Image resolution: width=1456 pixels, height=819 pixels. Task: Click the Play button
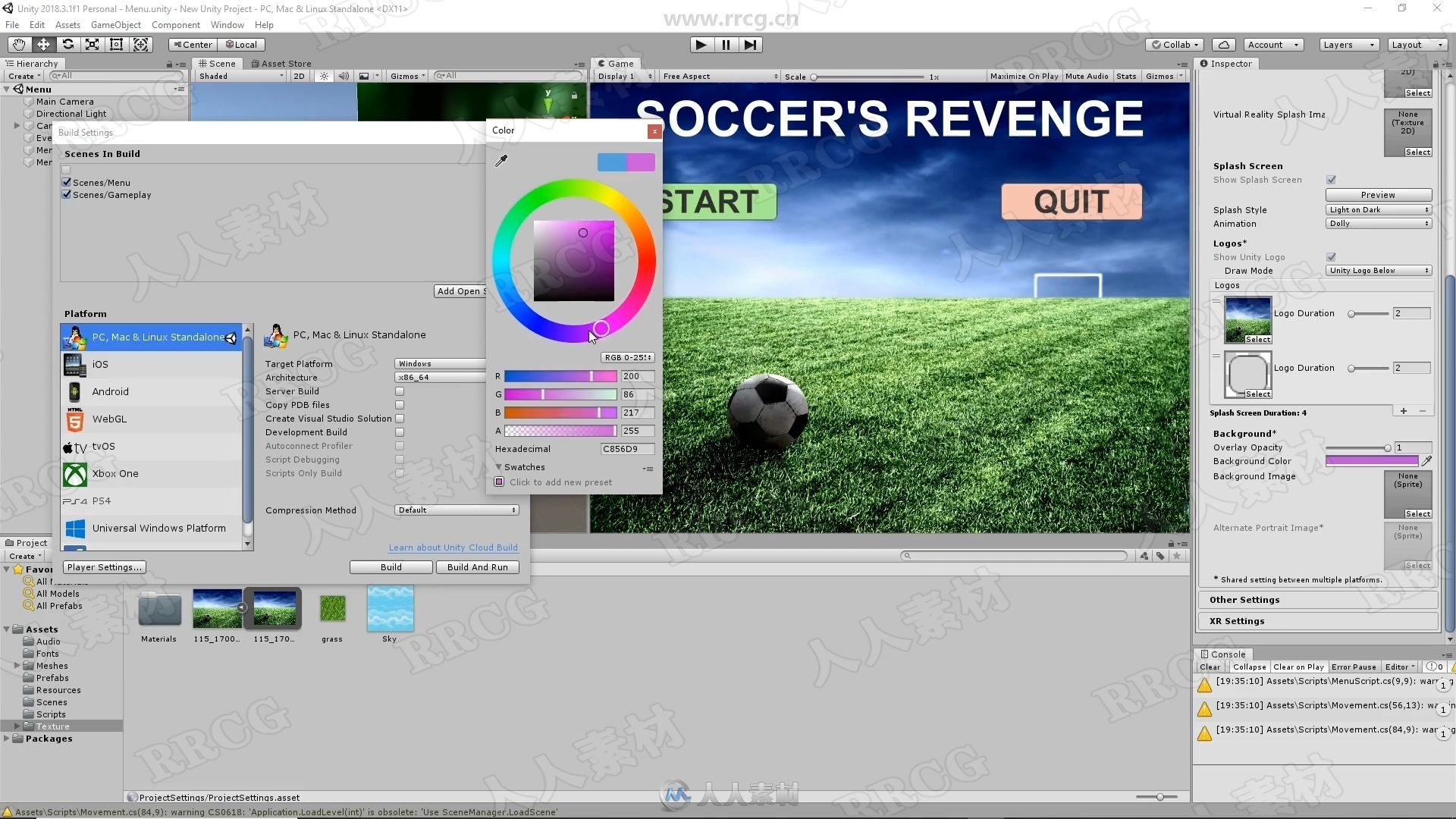(701, 45)
